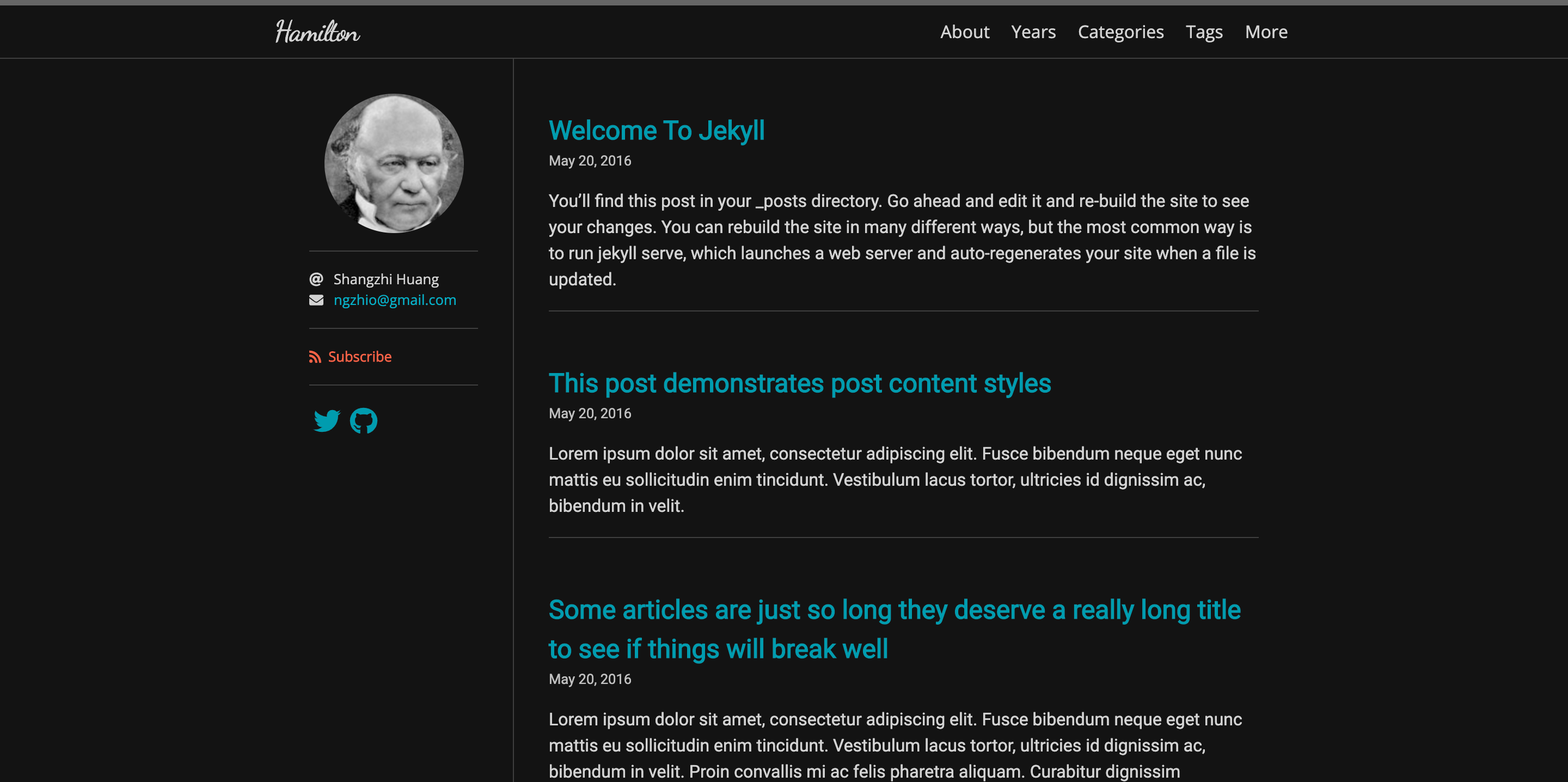
Task: Expand the More menu
Action: (x=1265, y=32)
